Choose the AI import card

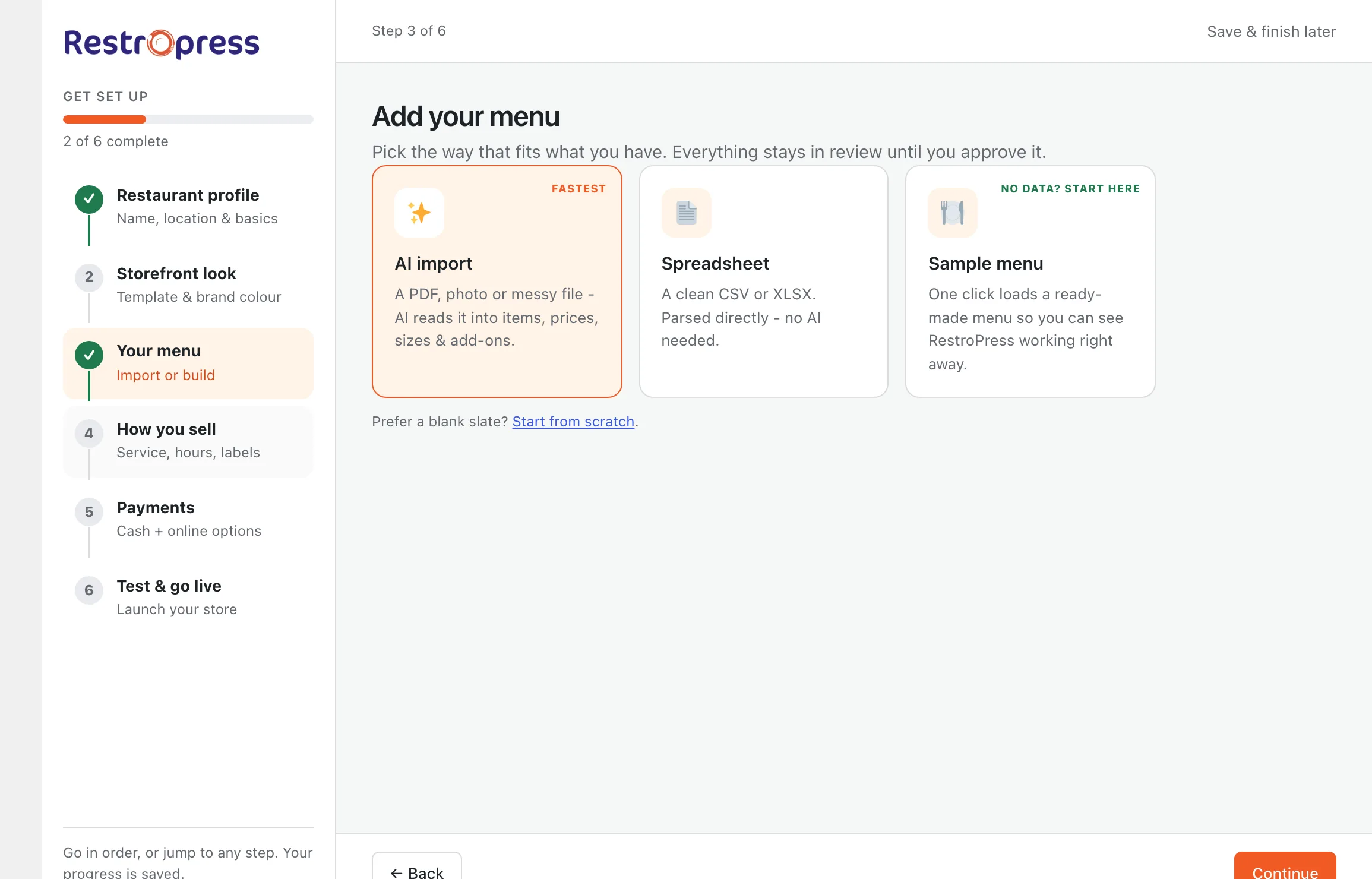497,282
